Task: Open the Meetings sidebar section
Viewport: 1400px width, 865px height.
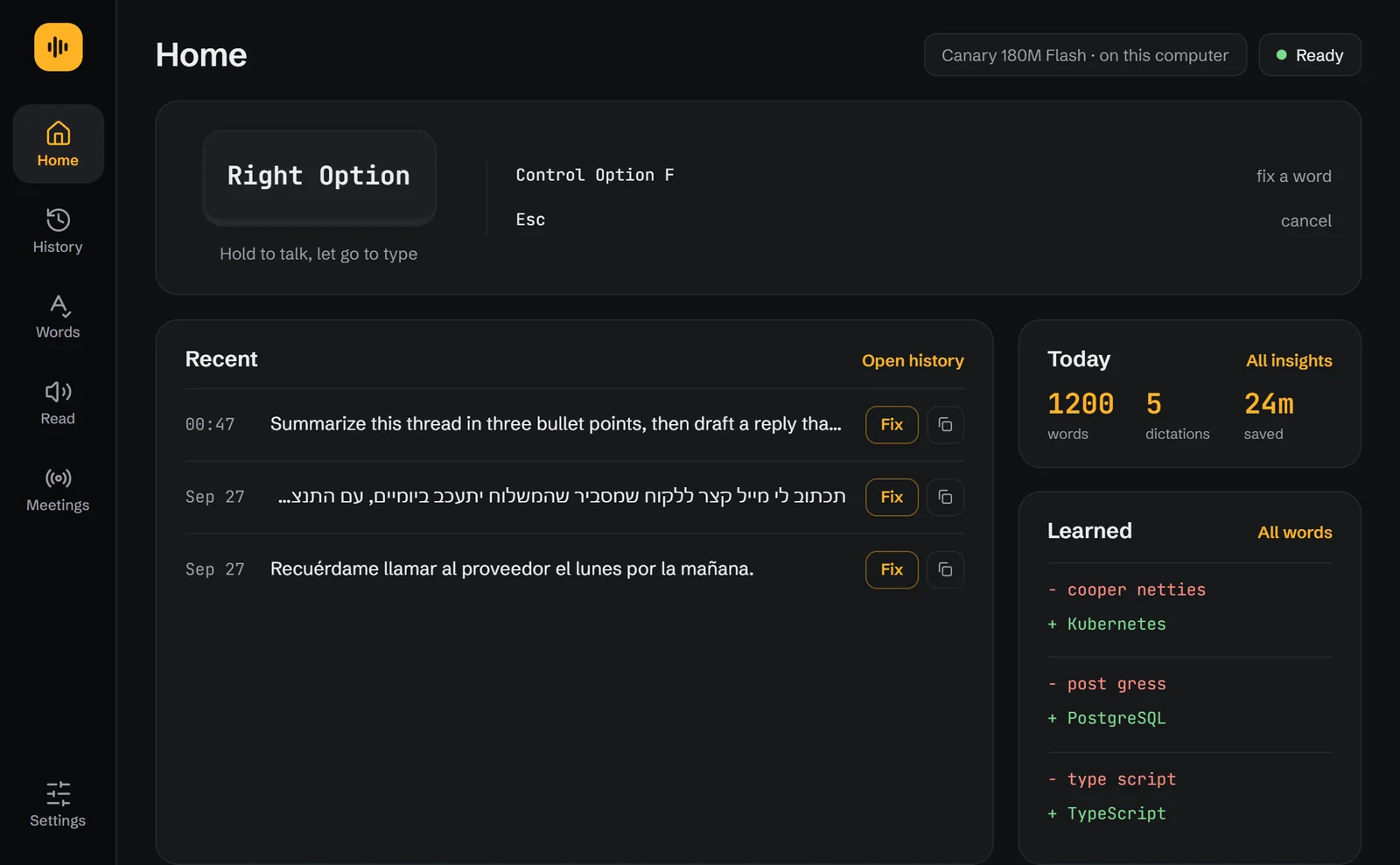Action: pos(59,490)
